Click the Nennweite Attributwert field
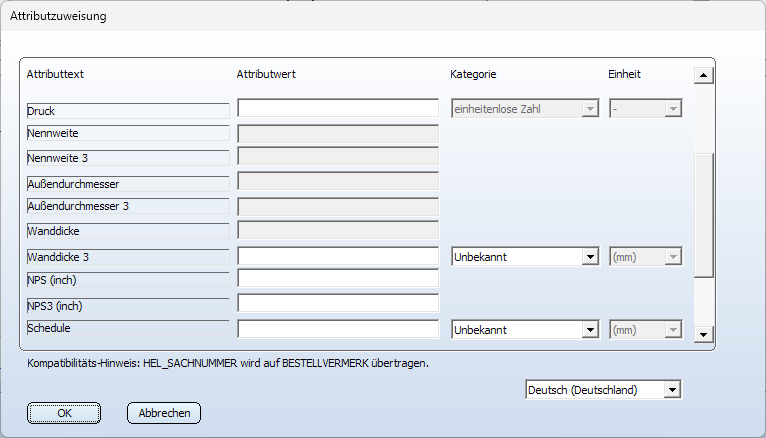This screenshot has height=438, width=766. (338, 134)
